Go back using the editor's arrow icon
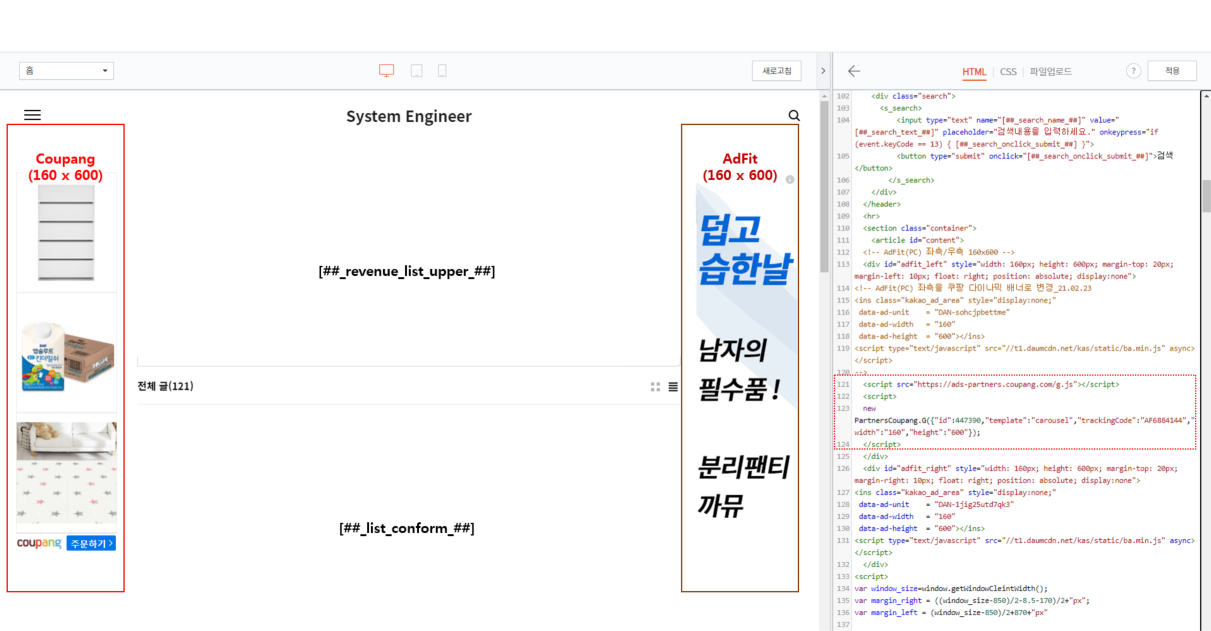This screenshot has height=631, width=1211. coord(854,71)
